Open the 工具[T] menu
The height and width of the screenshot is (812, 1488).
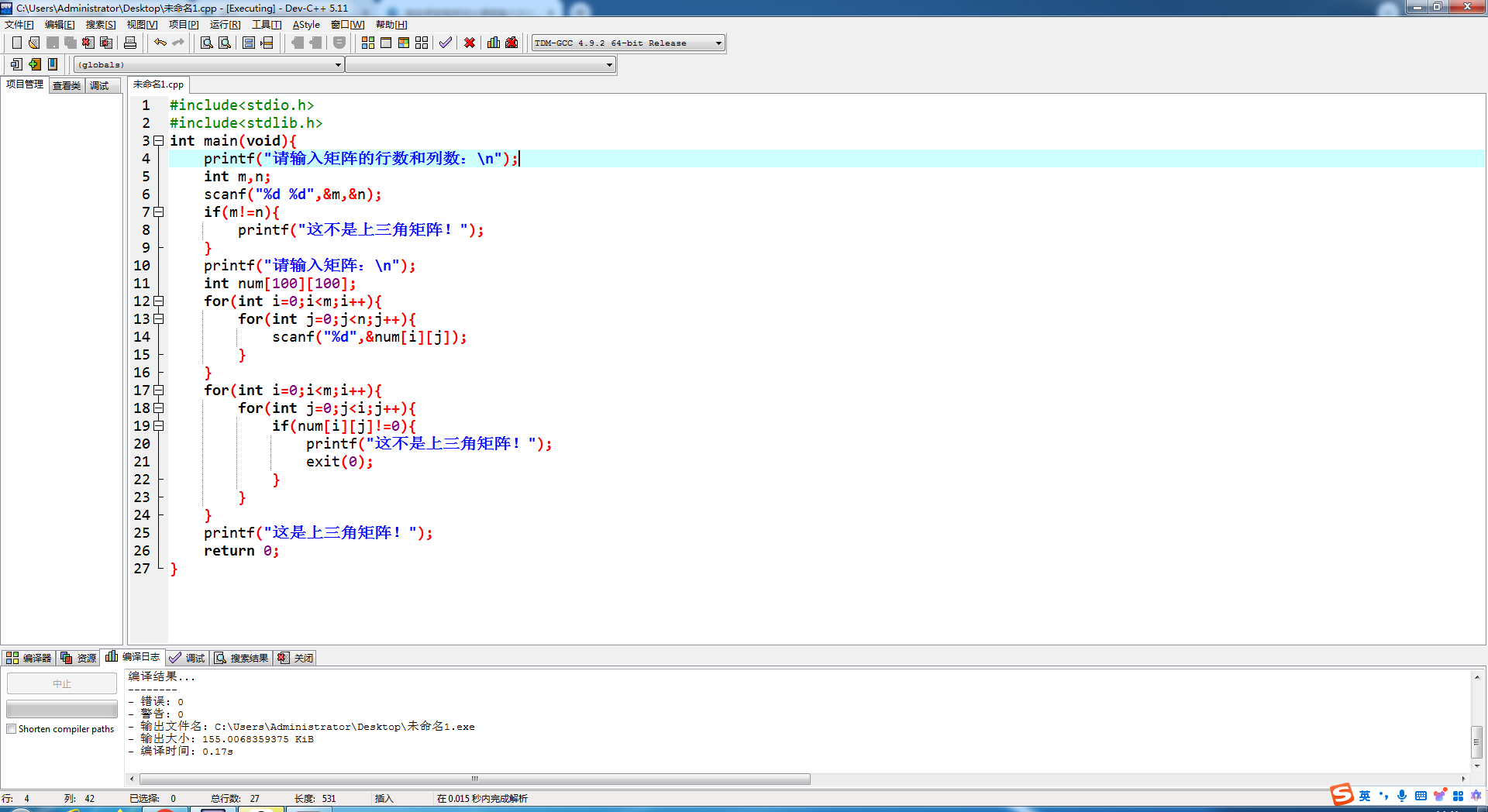[x=267, y=25]
